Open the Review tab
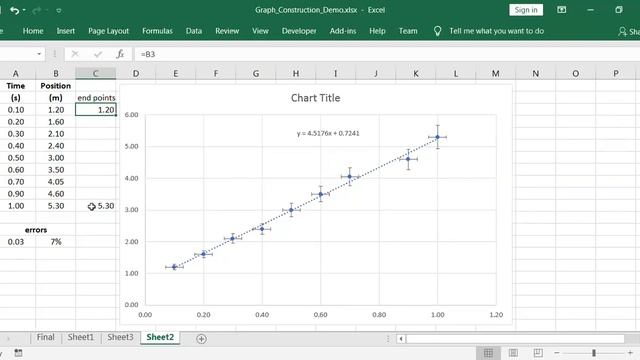This screenshot has height=360, width=640. click(x=227, y=31)
